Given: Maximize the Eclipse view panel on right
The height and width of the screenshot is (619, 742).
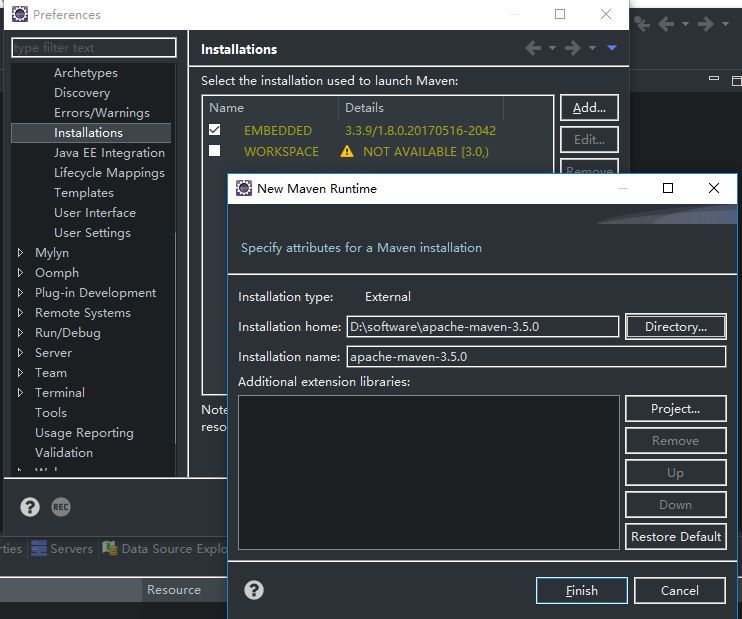Looking at the screenshot, I should pos(736,80).
